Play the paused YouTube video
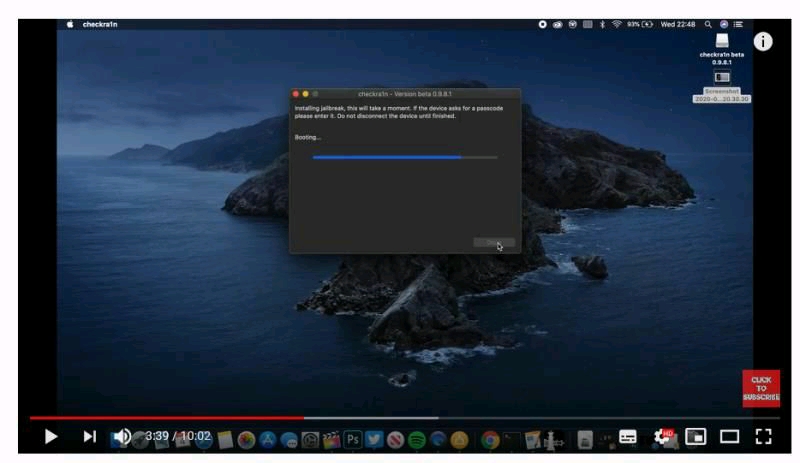The image size is (800, 463). 51,436
